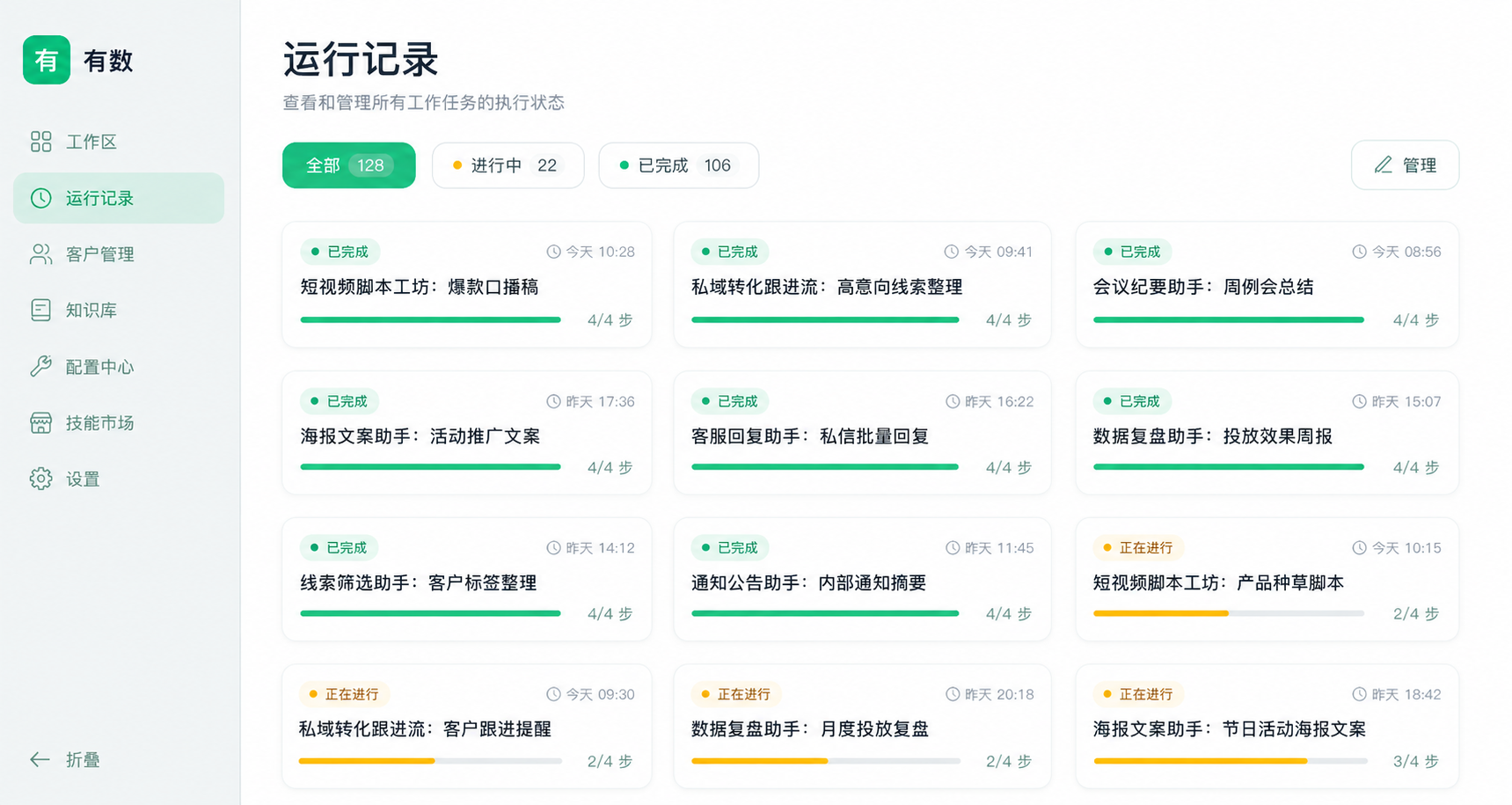Click the 配置中心 wrench icon

point(40,366)
